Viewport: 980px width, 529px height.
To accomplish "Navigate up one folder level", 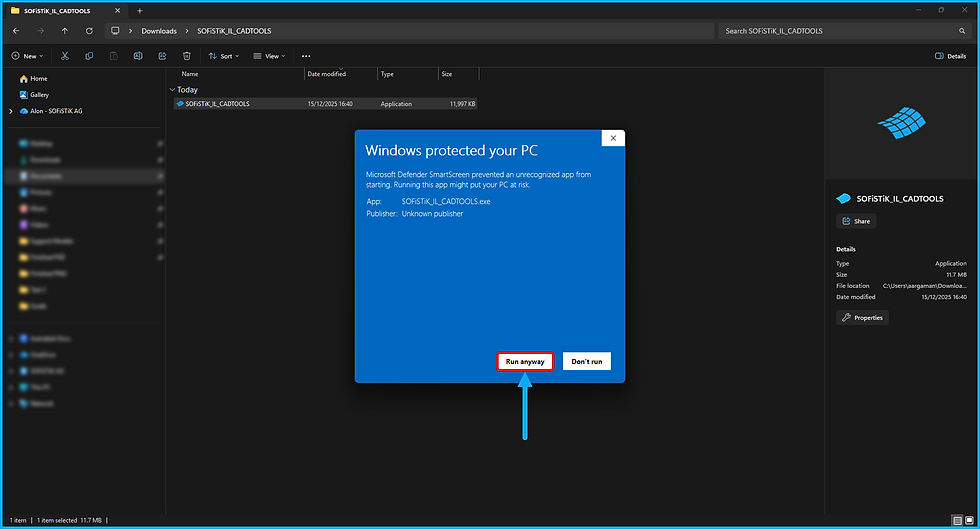I will click(x=64, y=31).
